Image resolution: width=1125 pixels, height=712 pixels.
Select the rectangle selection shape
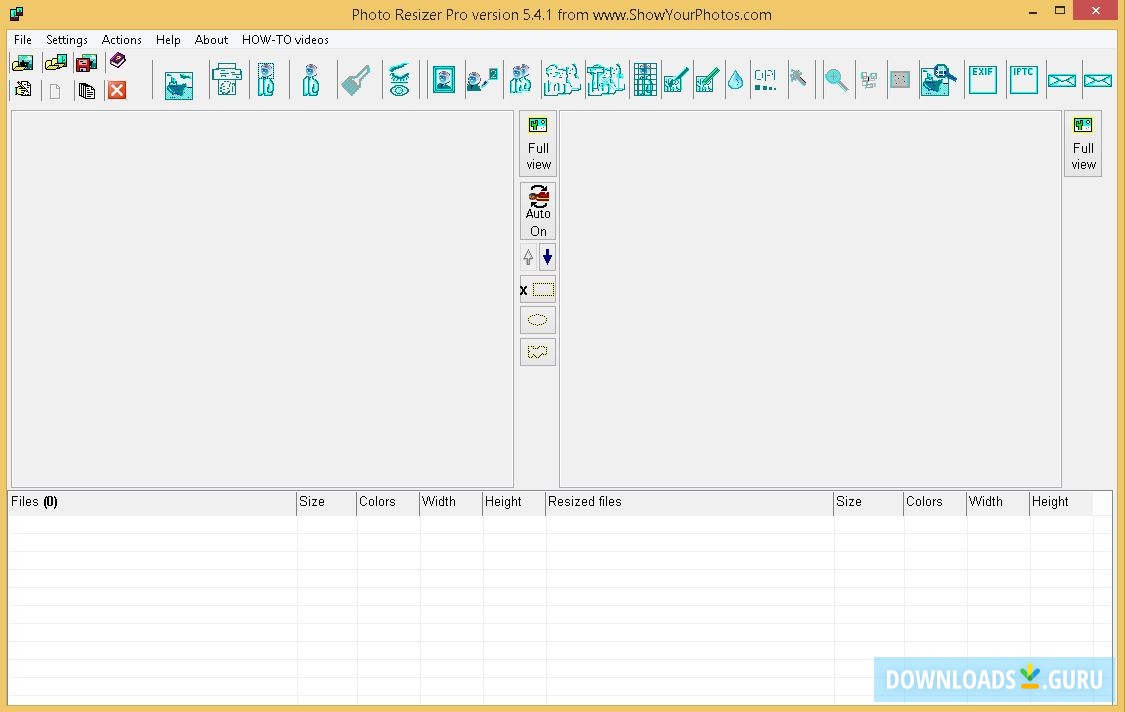pos(538,289)
